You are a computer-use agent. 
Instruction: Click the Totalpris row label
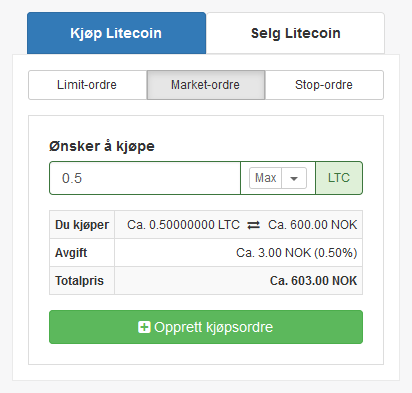point(79,281)
